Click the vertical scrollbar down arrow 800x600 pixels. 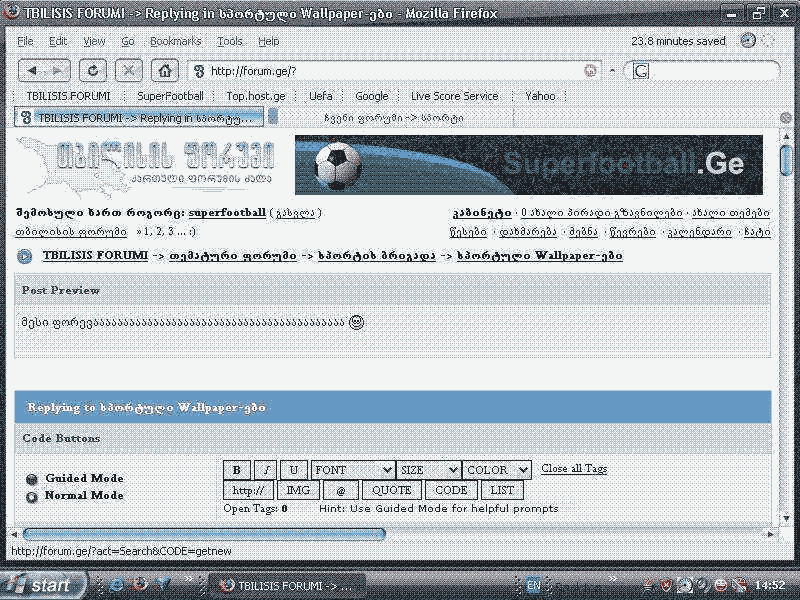(x=786, y=518)
